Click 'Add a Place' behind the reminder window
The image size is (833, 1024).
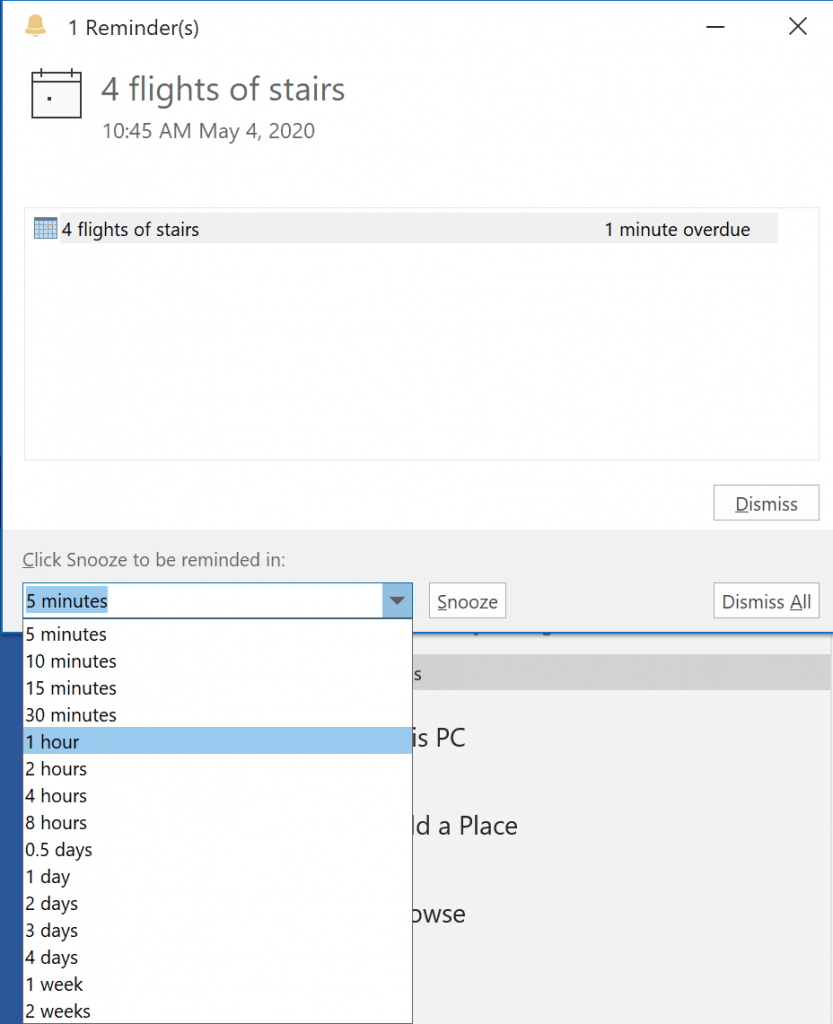pos(470,826)
